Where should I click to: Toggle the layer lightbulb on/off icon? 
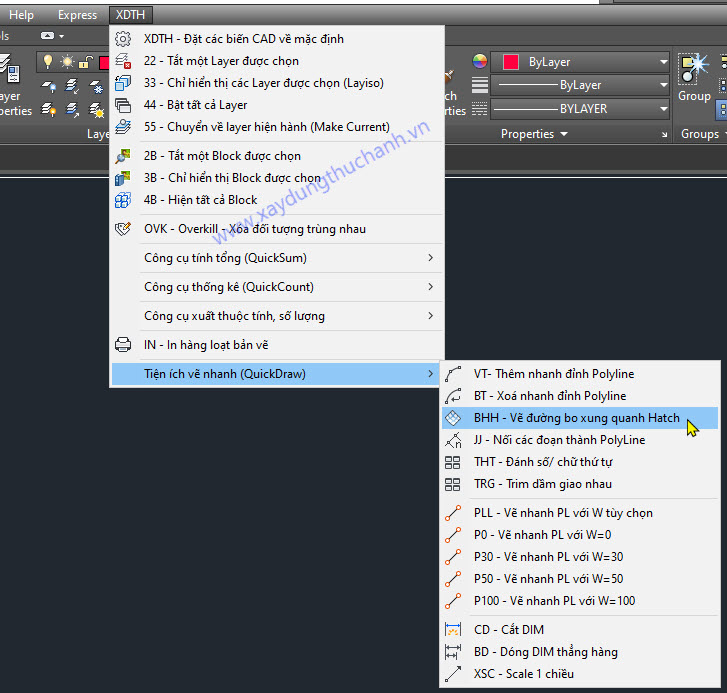coord(47,62)
